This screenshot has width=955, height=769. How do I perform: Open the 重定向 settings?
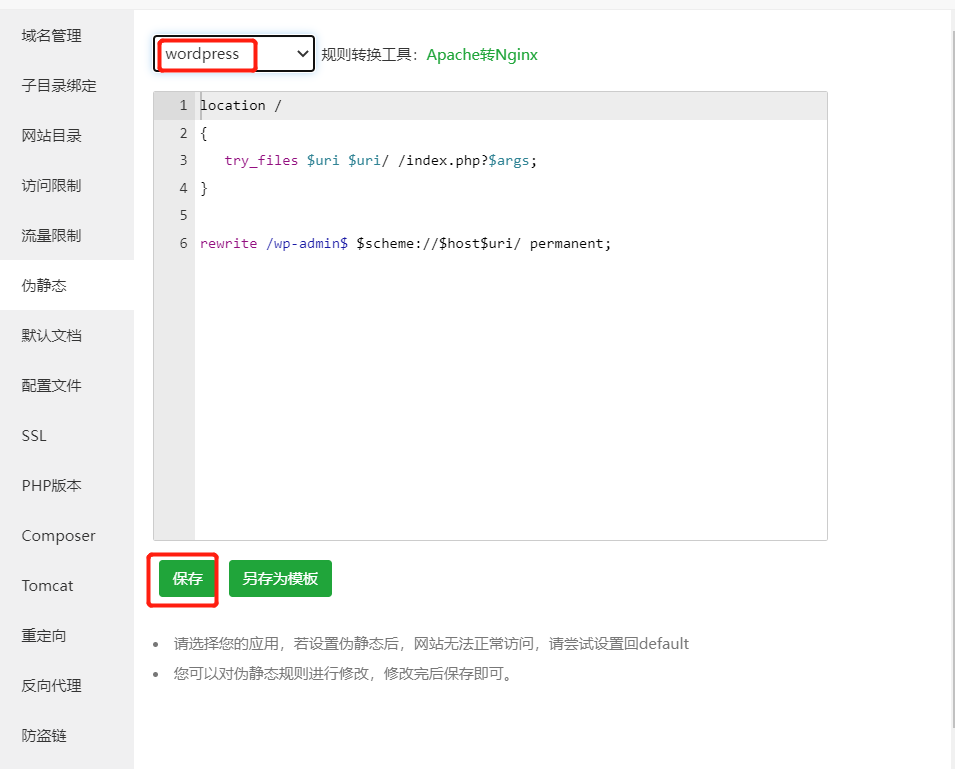coord(43,635)
